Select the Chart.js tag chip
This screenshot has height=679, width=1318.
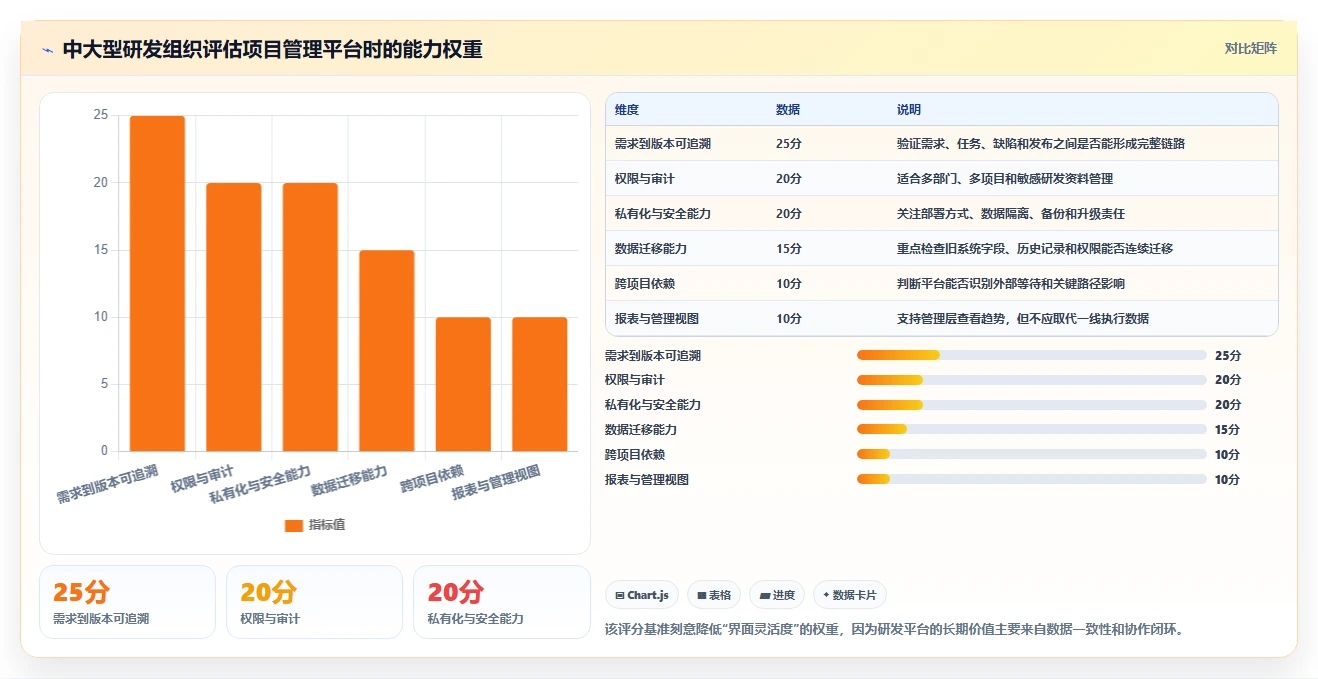click(642, 595)
